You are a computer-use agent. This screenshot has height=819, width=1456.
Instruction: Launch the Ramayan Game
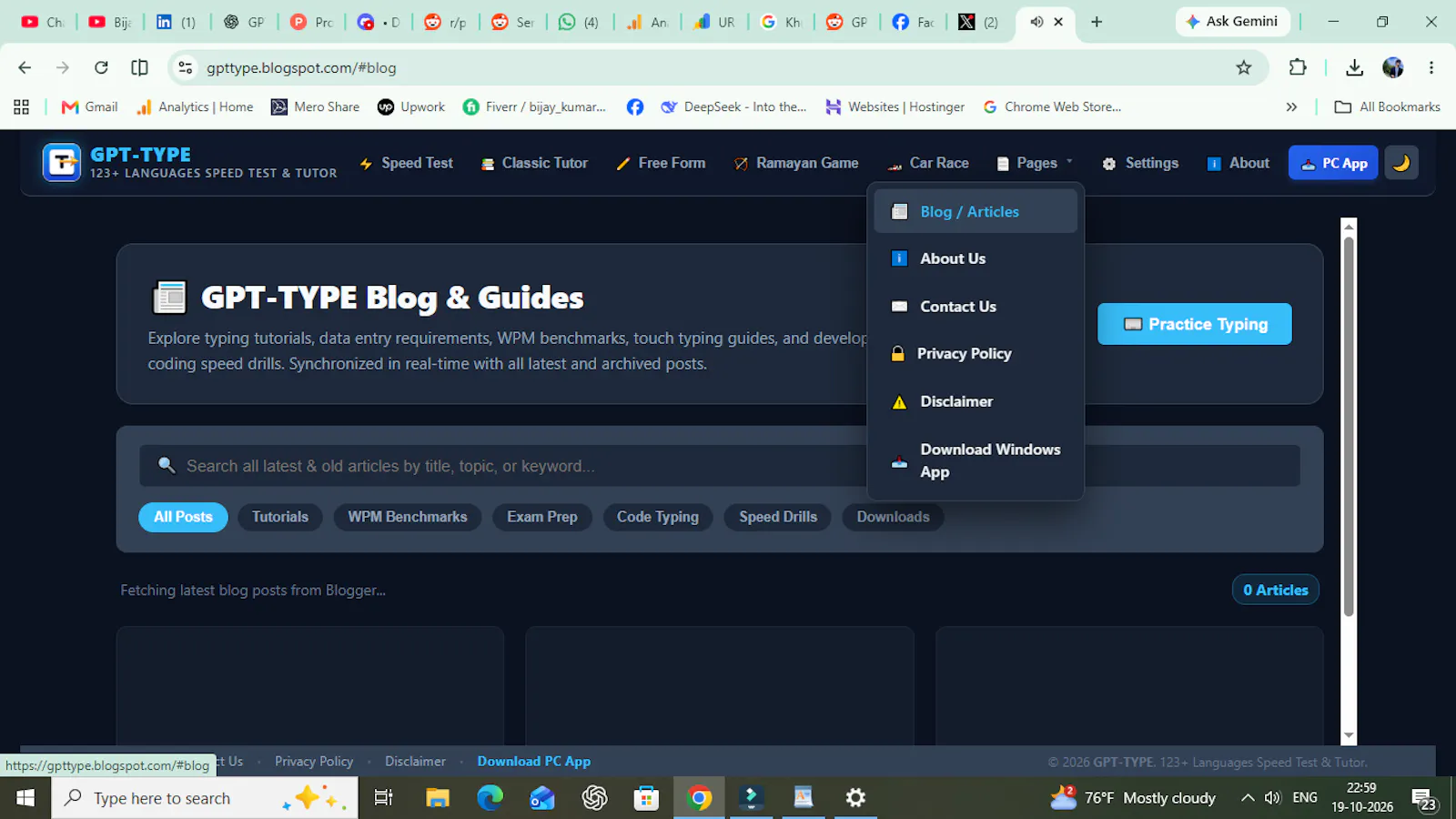point(796,163)
